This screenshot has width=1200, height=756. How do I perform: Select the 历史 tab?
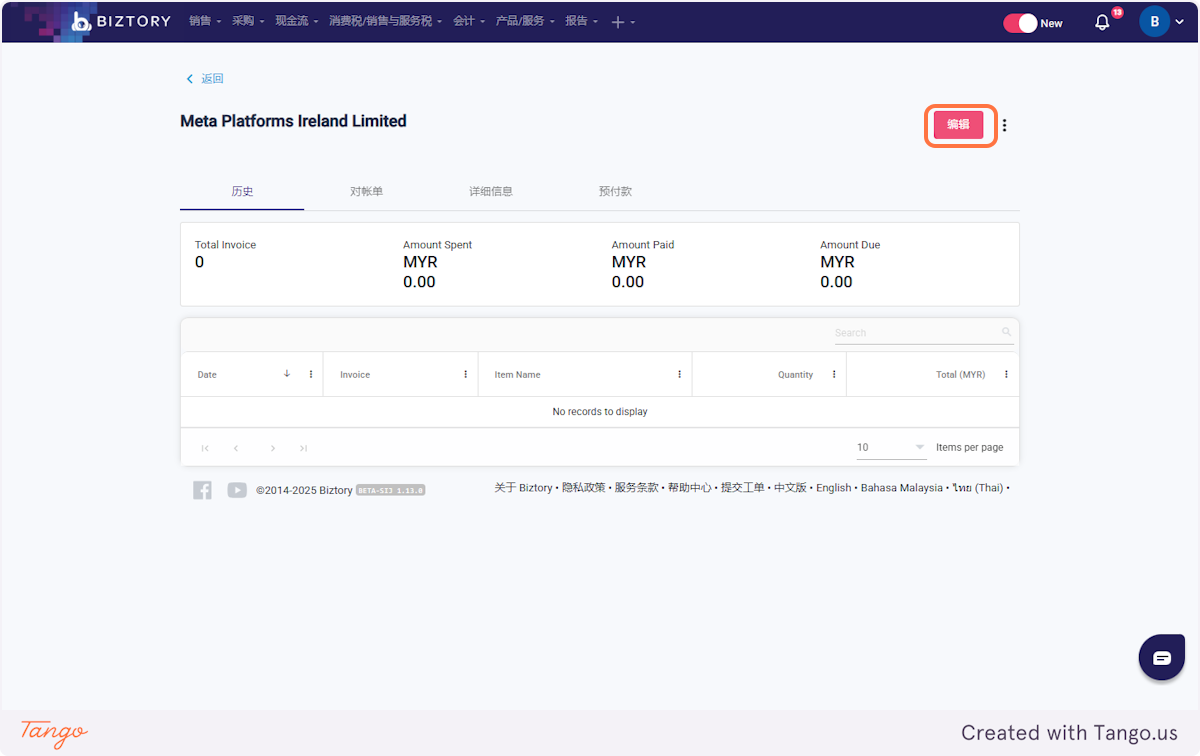(242, 191)
